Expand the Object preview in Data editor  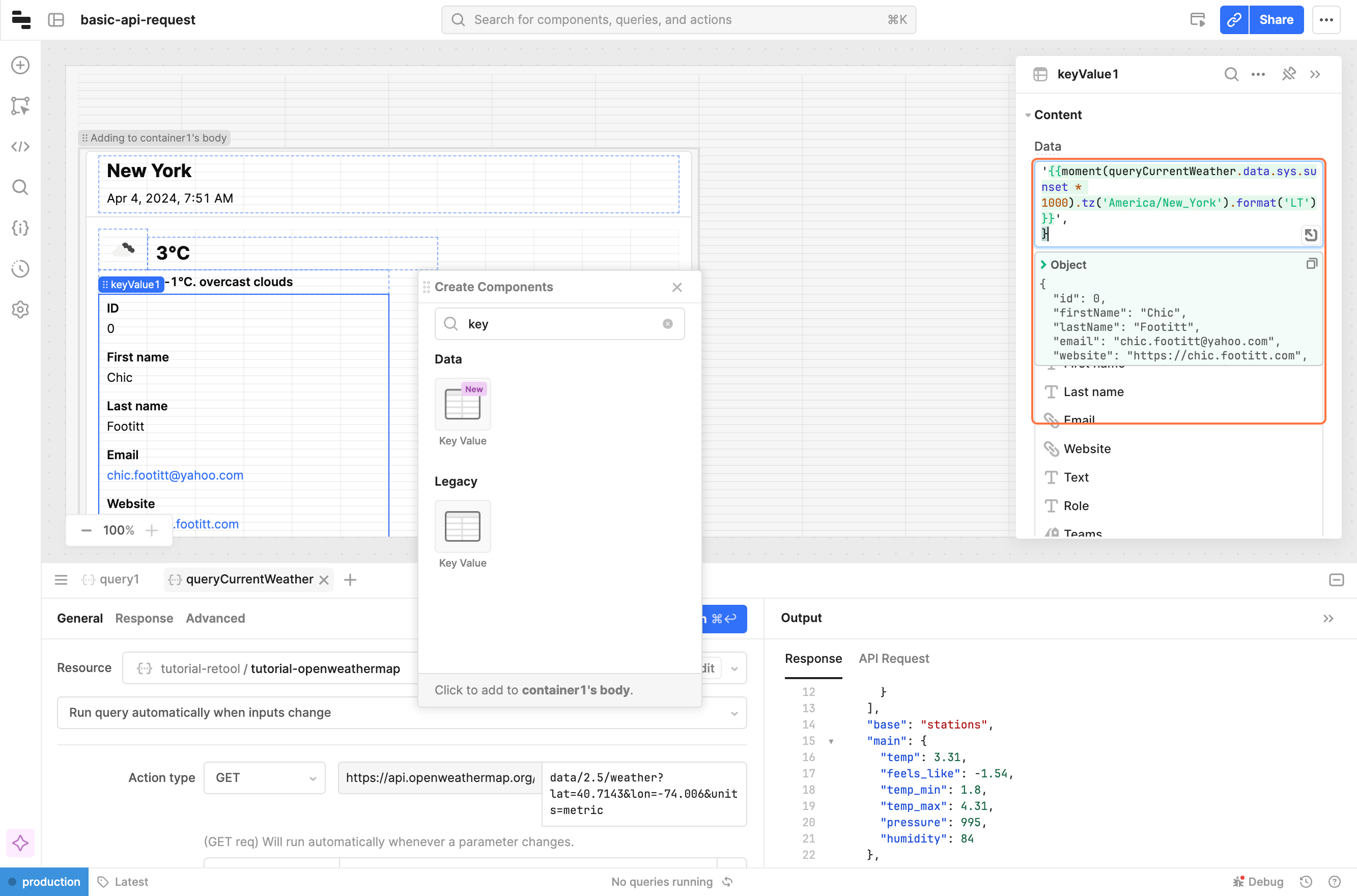point(1043,265)
